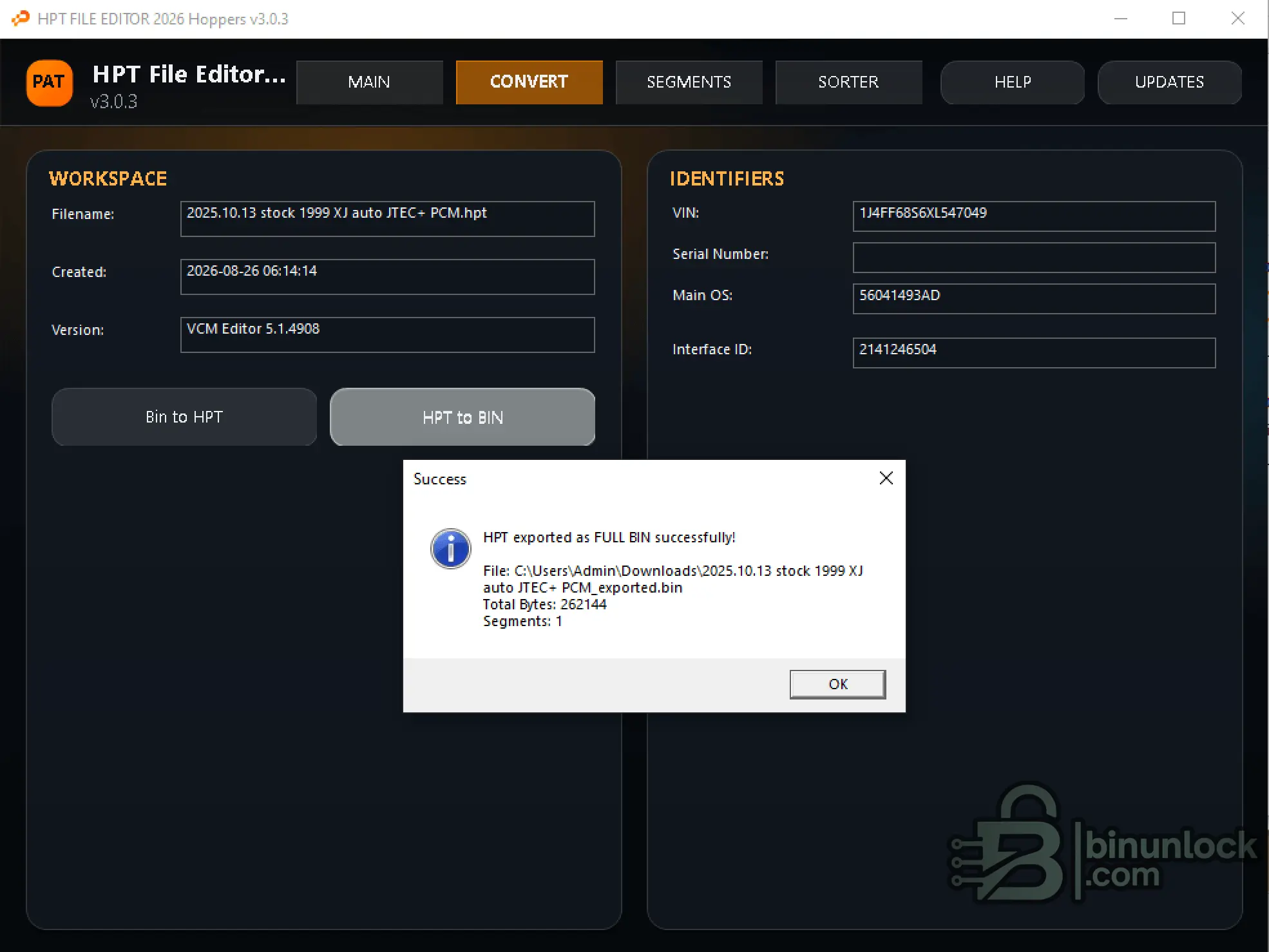The width and height of the screenshot is (1269, 952).
Task: Select the Version field
Action: (387, 335)
